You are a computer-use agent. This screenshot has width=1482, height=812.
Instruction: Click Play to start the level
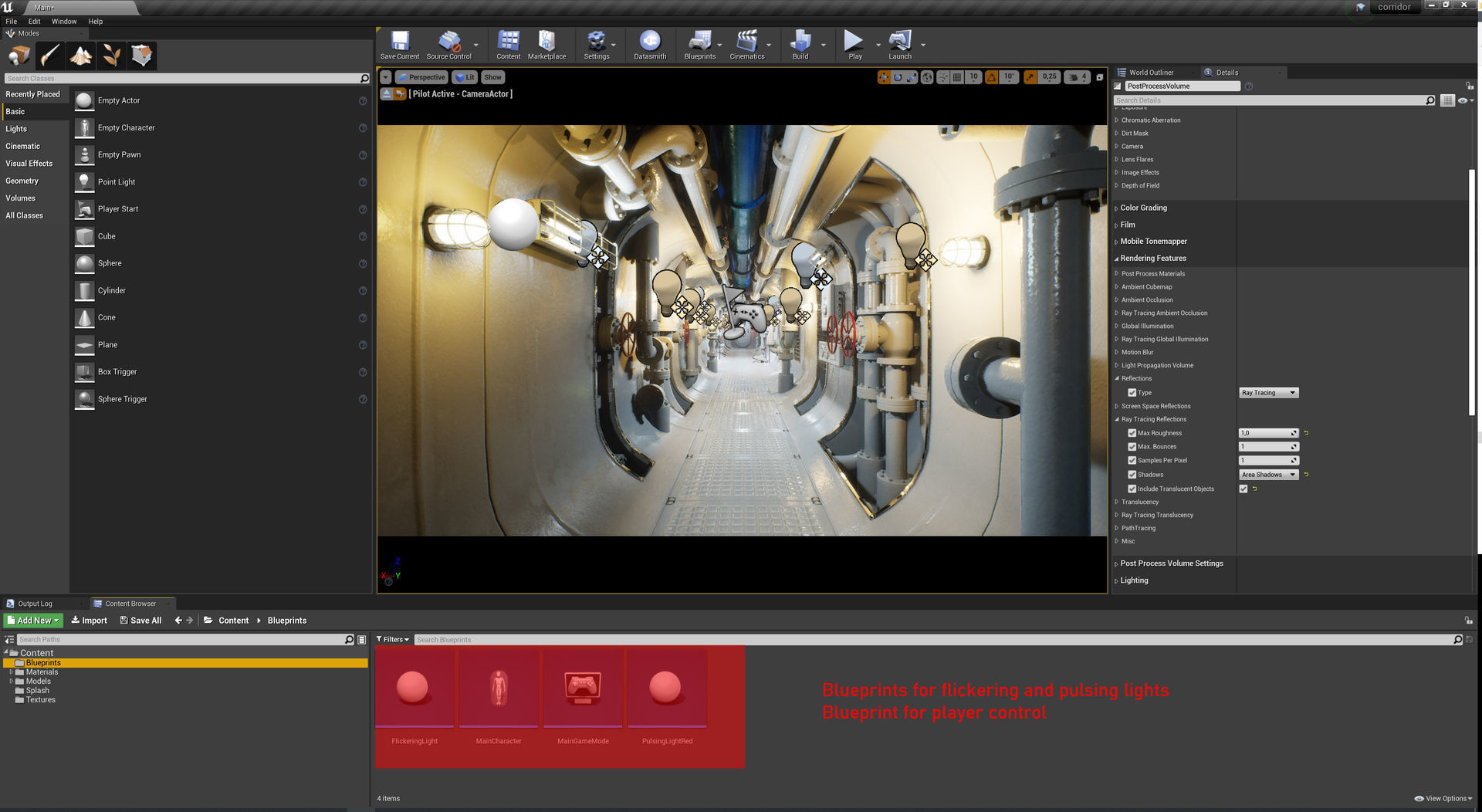click(854, 45)
